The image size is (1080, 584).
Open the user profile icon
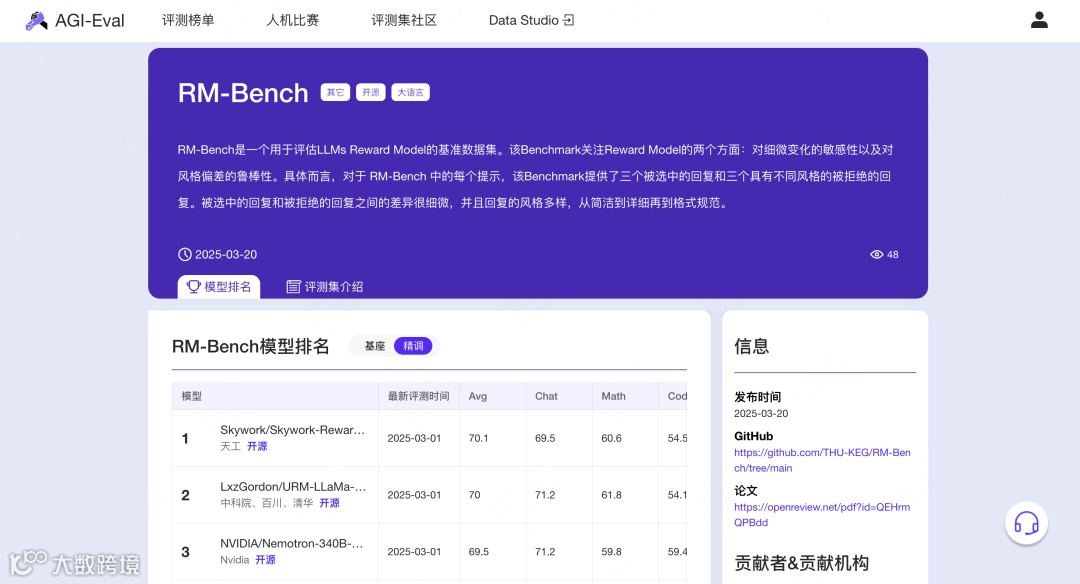[x=1039, y=20]
